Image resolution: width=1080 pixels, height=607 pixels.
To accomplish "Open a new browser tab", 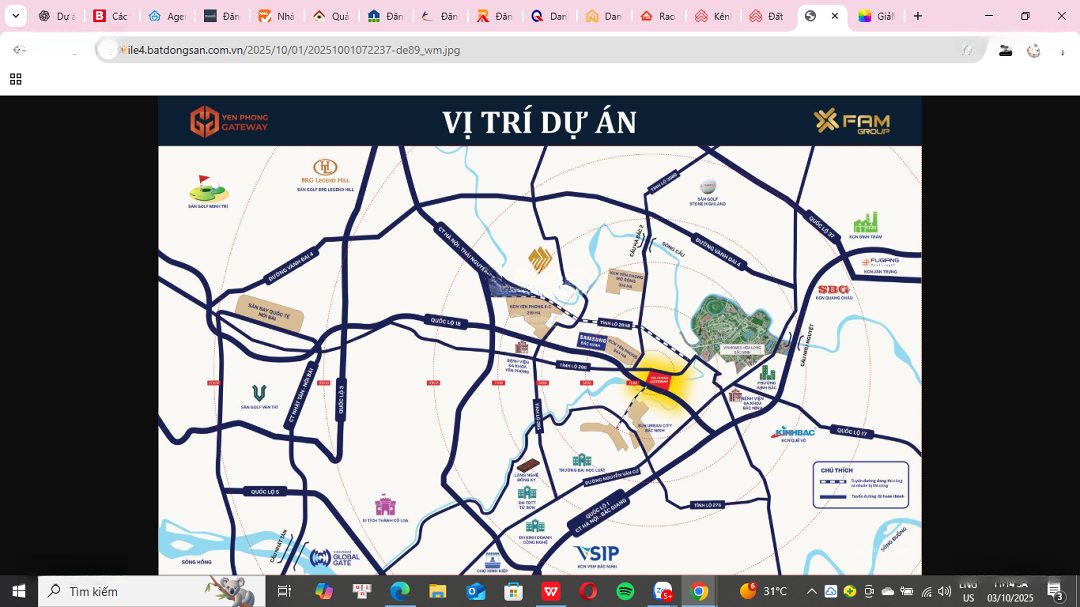I will point(918,16).
